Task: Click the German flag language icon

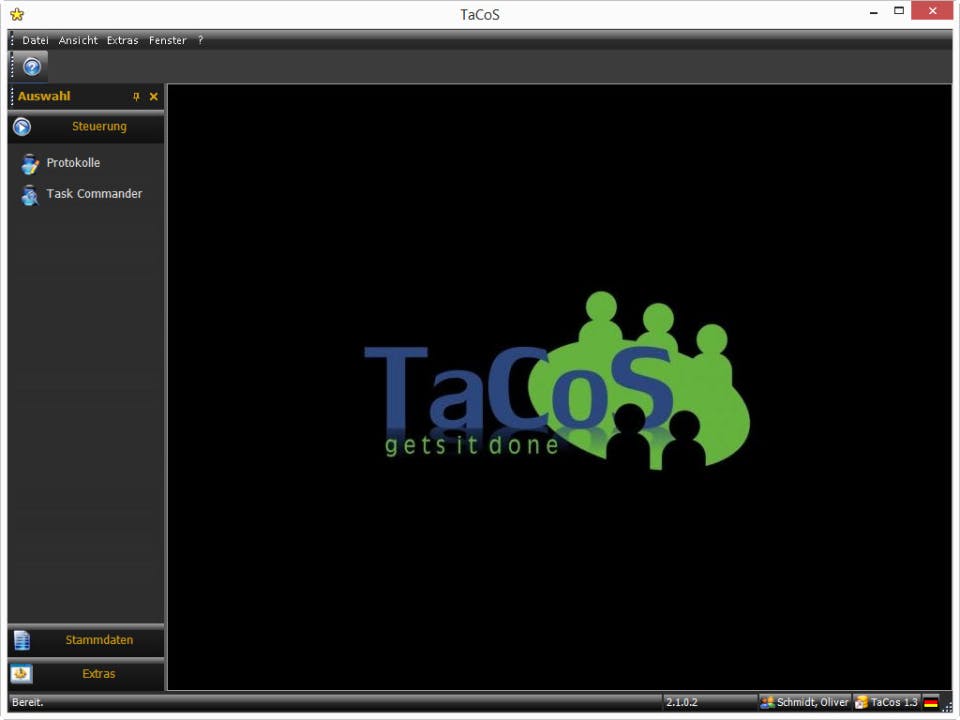Action: click(x=931, y=703)
